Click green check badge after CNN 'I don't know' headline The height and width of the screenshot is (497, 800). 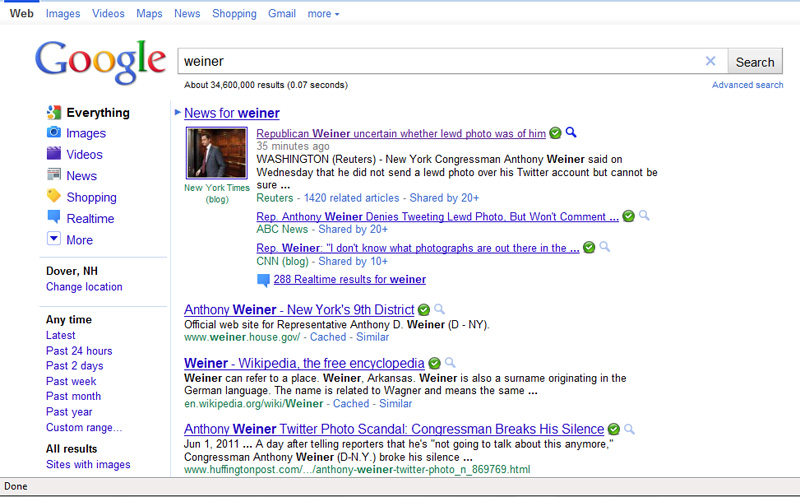[589, 247]
